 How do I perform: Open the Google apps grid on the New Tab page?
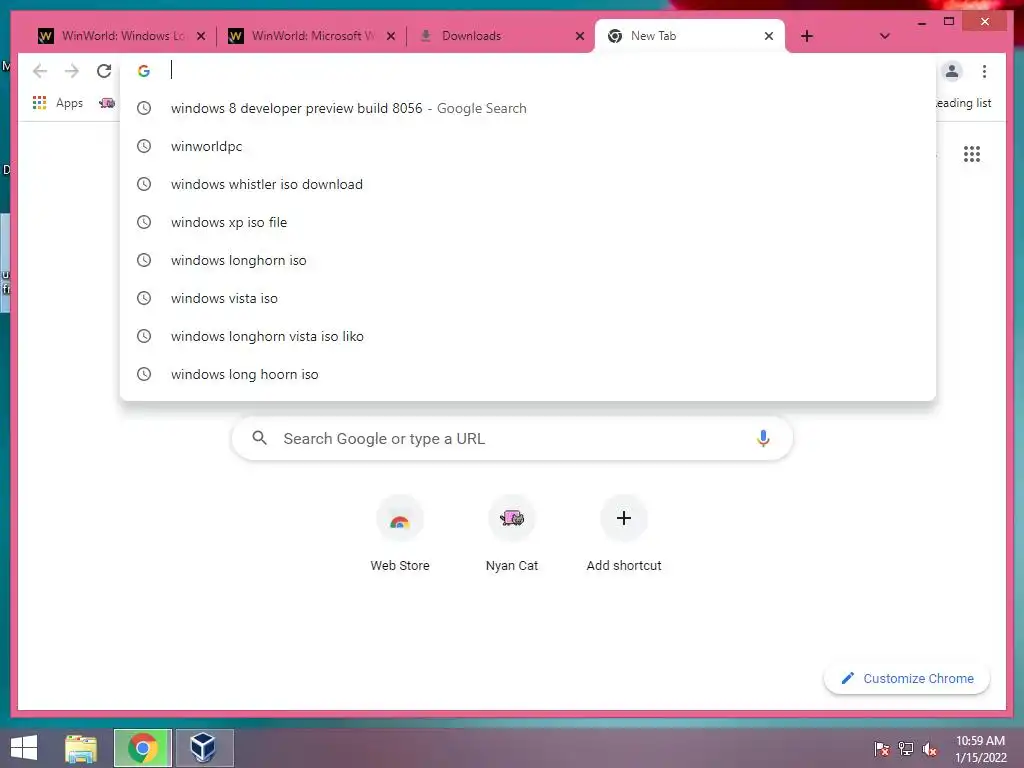[972, 154]
